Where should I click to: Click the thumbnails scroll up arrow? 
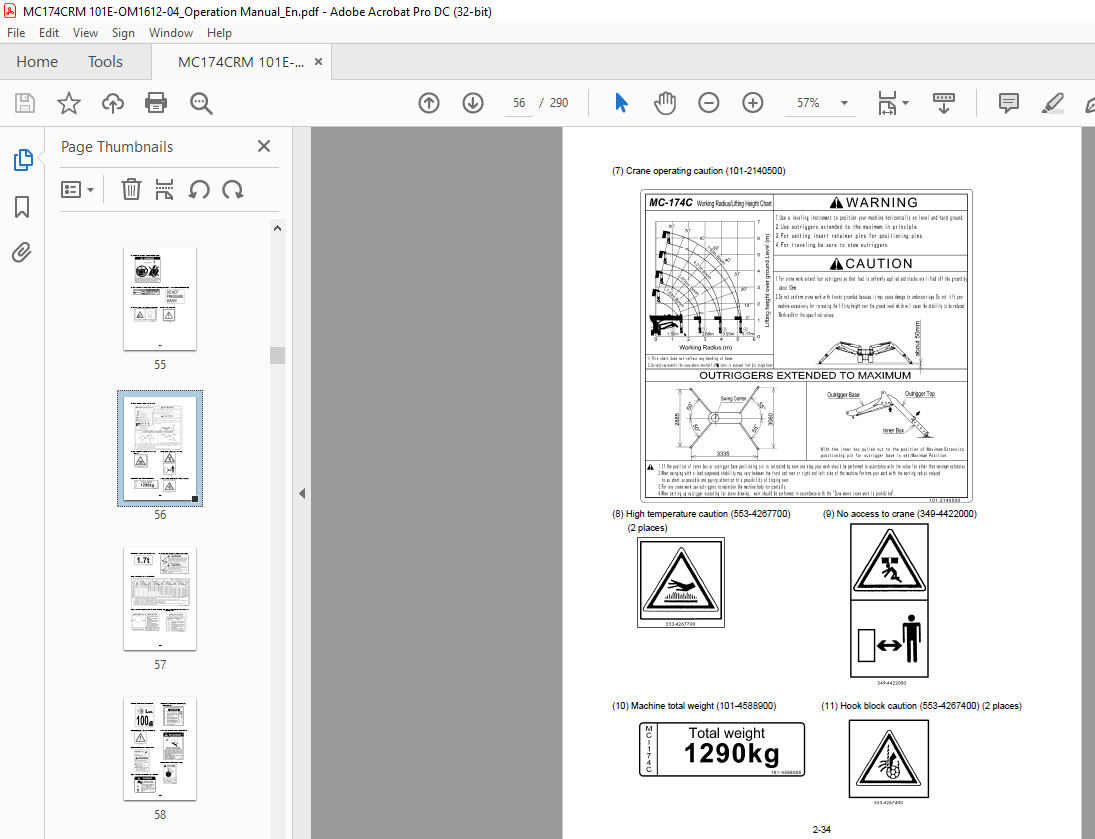pyautogui.click(x=277, y=228)
